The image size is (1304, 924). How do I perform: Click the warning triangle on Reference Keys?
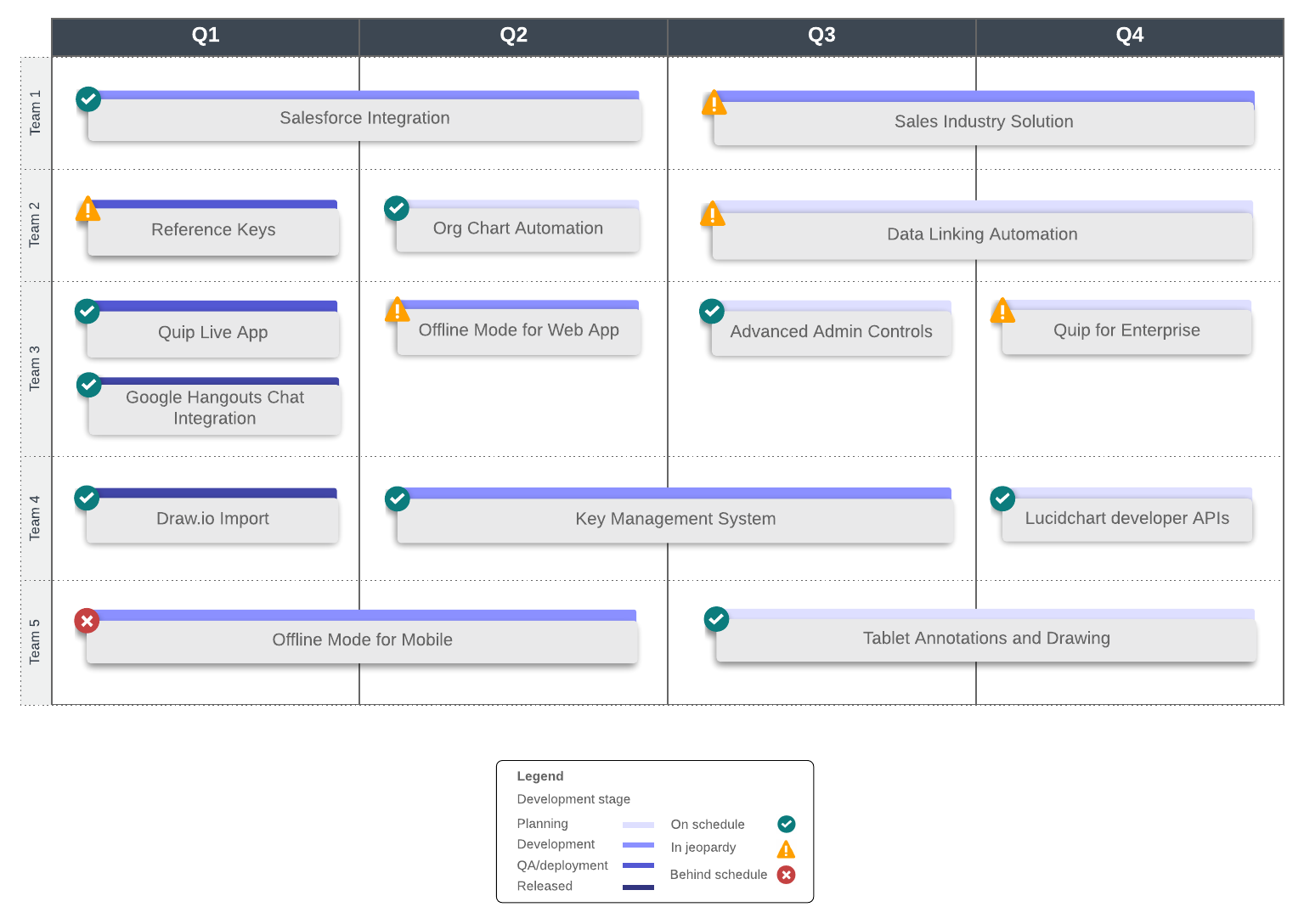pyautogui.click(x=88, y=209)
